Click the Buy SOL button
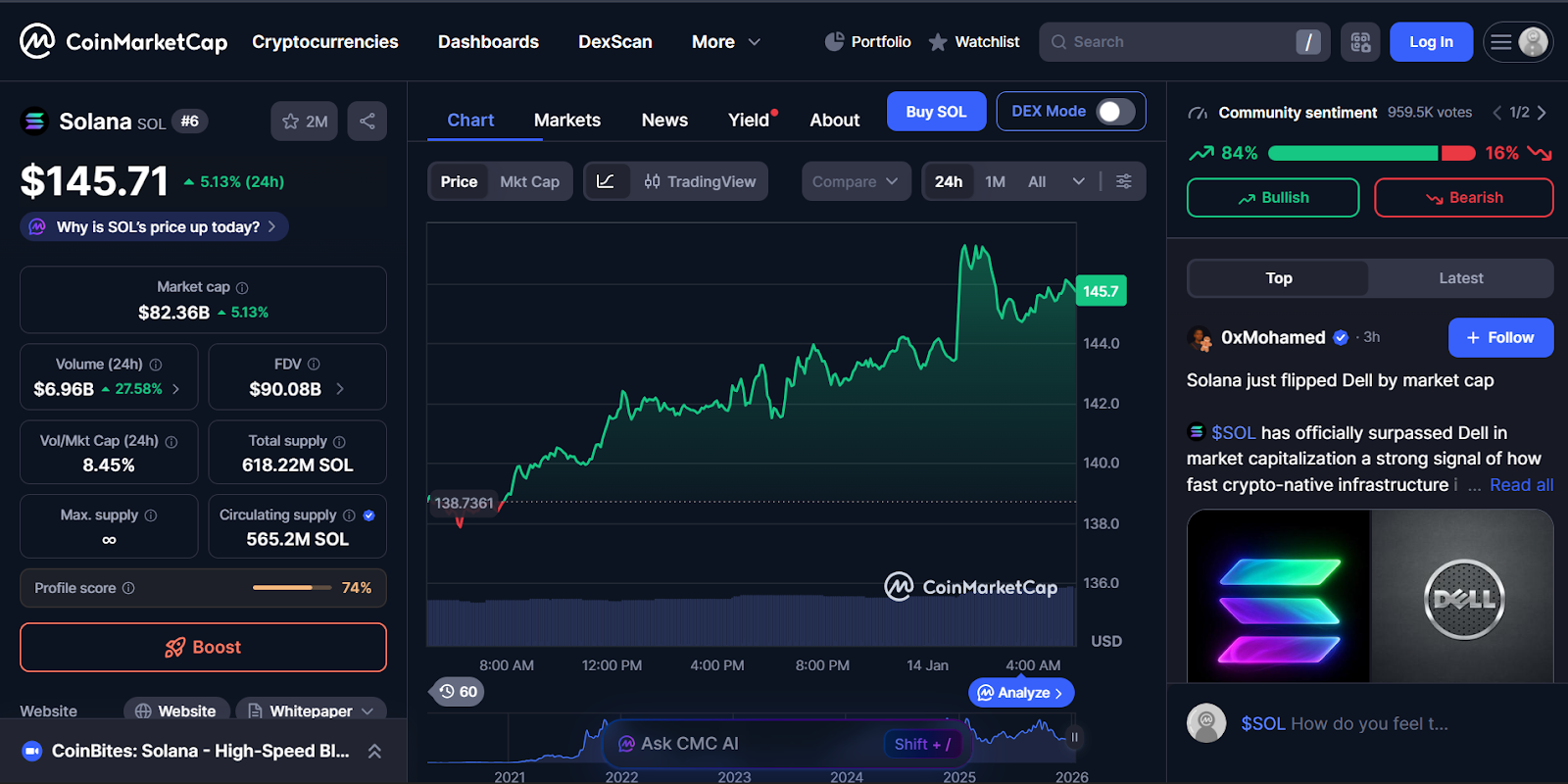Image resolution: width=1568 pixels, height=784 pixels. pyautogui.click(x=935, y=112)
